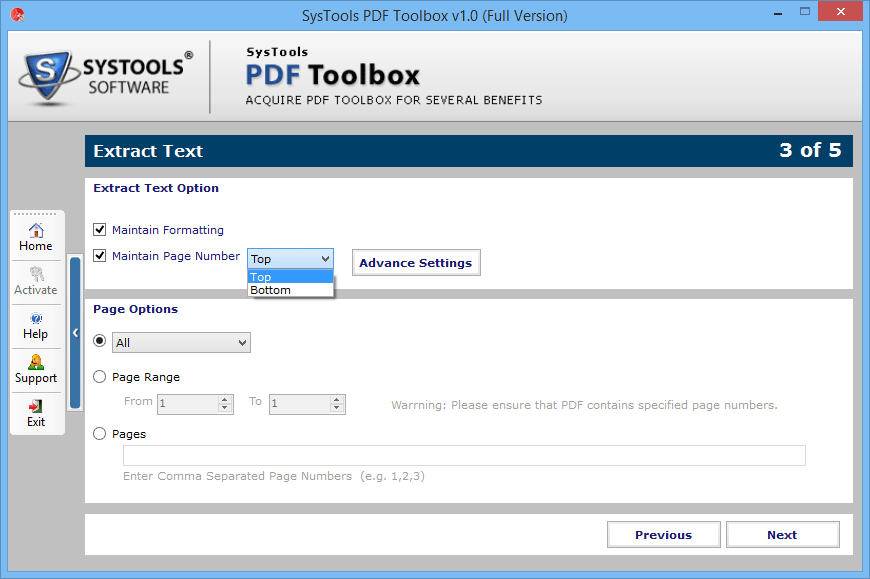Proceed with the Next button
This screenshot has width=870, height=579.
click(x=782, y=535)
